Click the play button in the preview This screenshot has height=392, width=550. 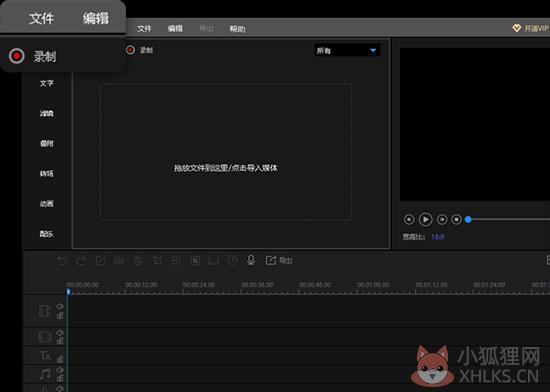pos(425,219)
